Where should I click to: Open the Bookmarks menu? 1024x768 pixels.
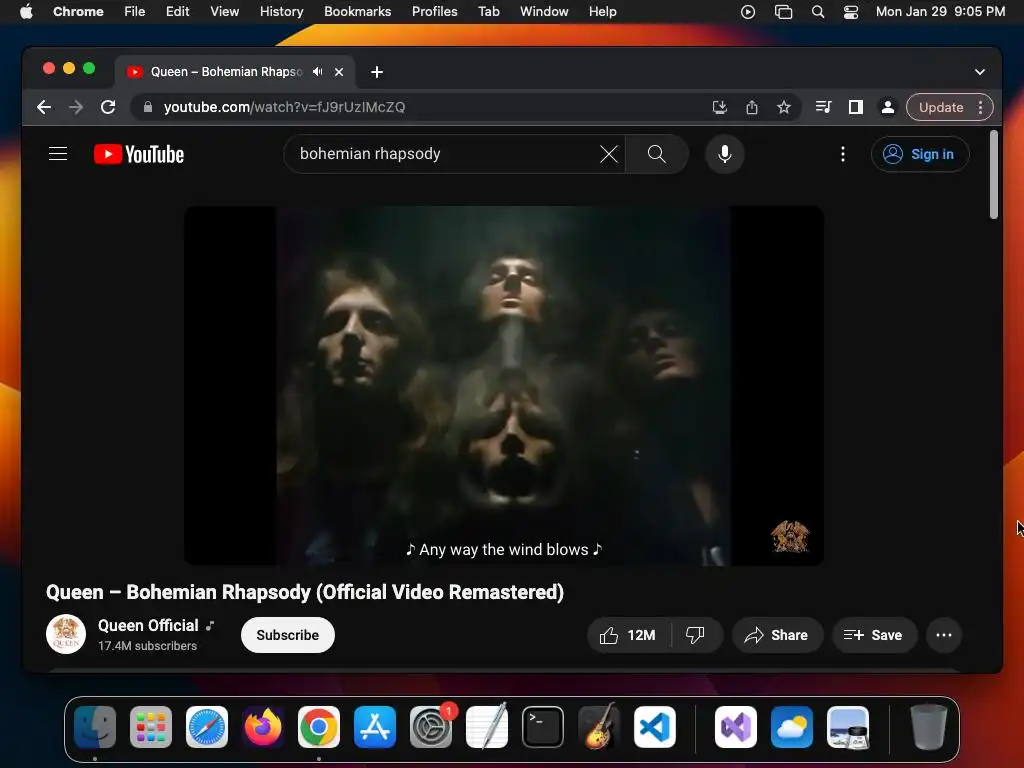click(357, 12)
